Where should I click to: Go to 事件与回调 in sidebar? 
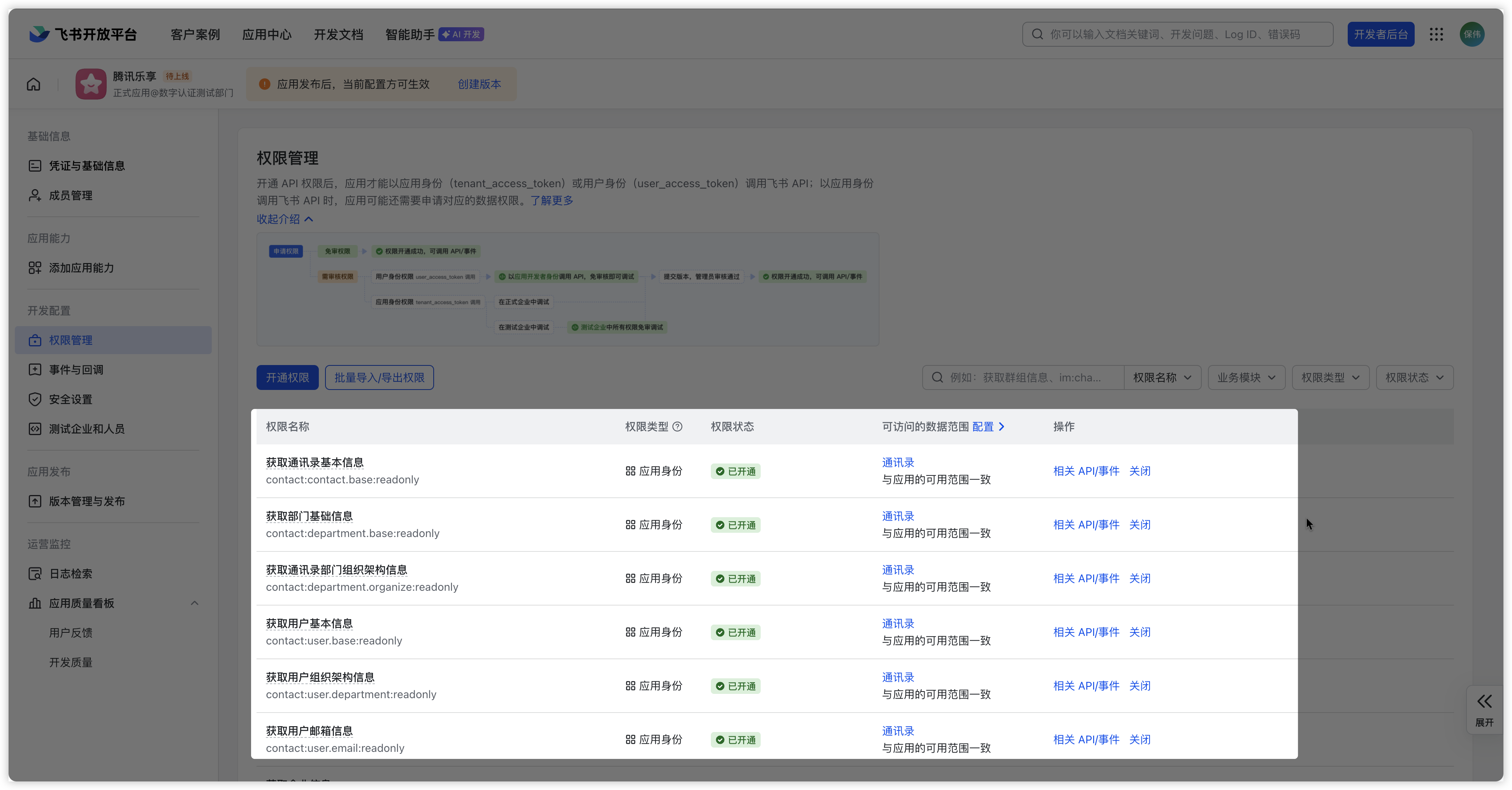[x=76, y=370]
